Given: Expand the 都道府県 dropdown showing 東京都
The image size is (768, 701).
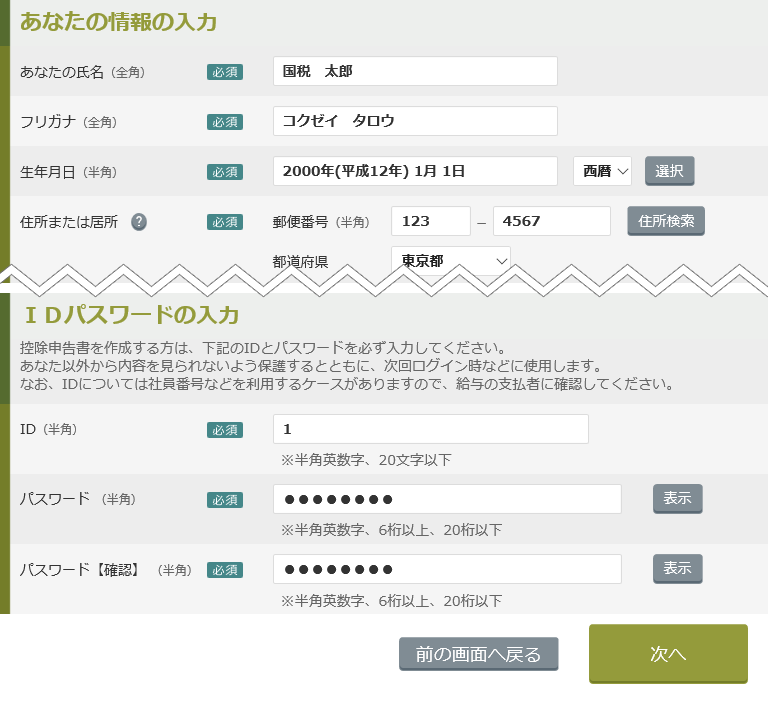Looking at the screenshot, I should [x=450, y=260].
